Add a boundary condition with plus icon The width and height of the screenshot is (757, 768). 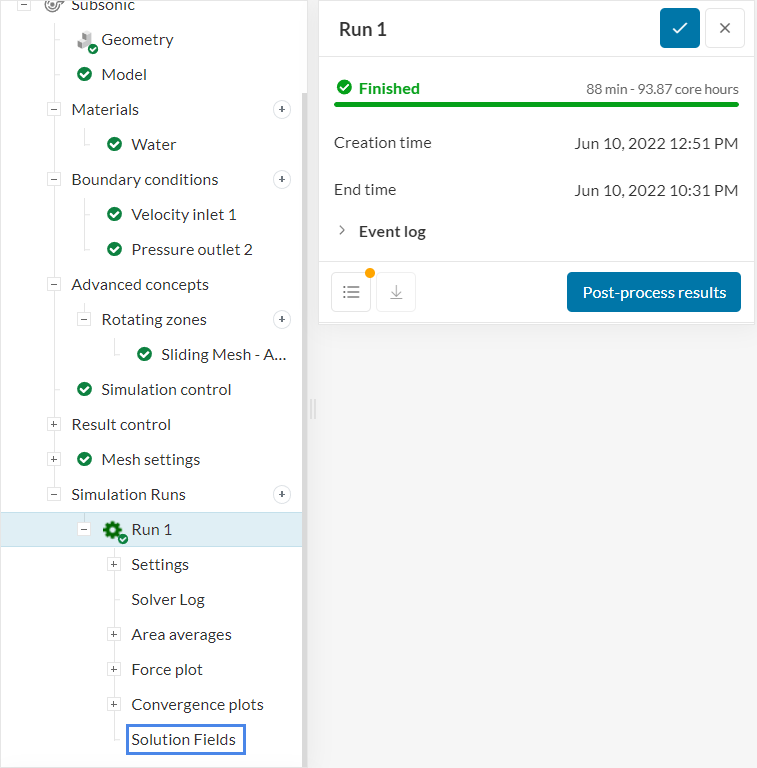[x=282, y=179]
